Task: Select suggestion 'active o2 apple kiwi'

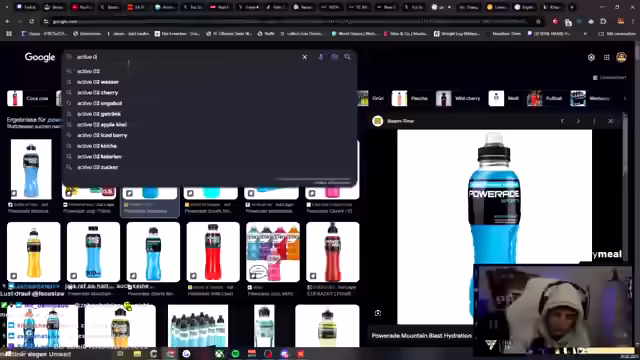Action: coord(209,124)
